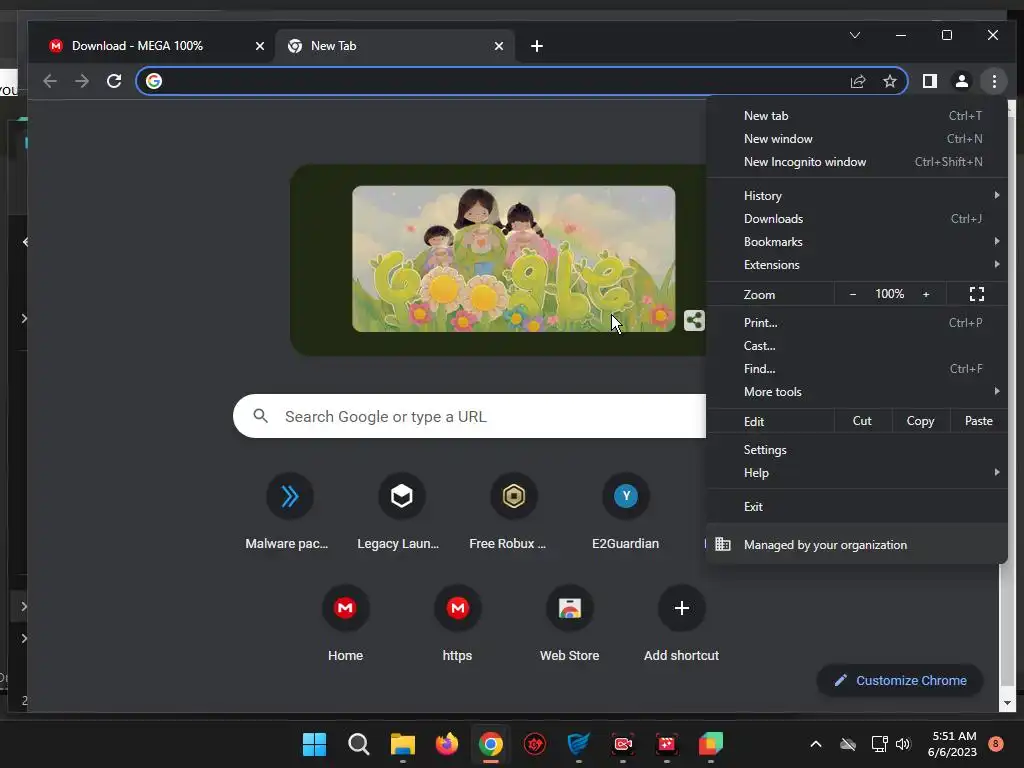Decrease zoom with minus button
Viewport: 1024px width, 768px height.
[x=852, y=294]
